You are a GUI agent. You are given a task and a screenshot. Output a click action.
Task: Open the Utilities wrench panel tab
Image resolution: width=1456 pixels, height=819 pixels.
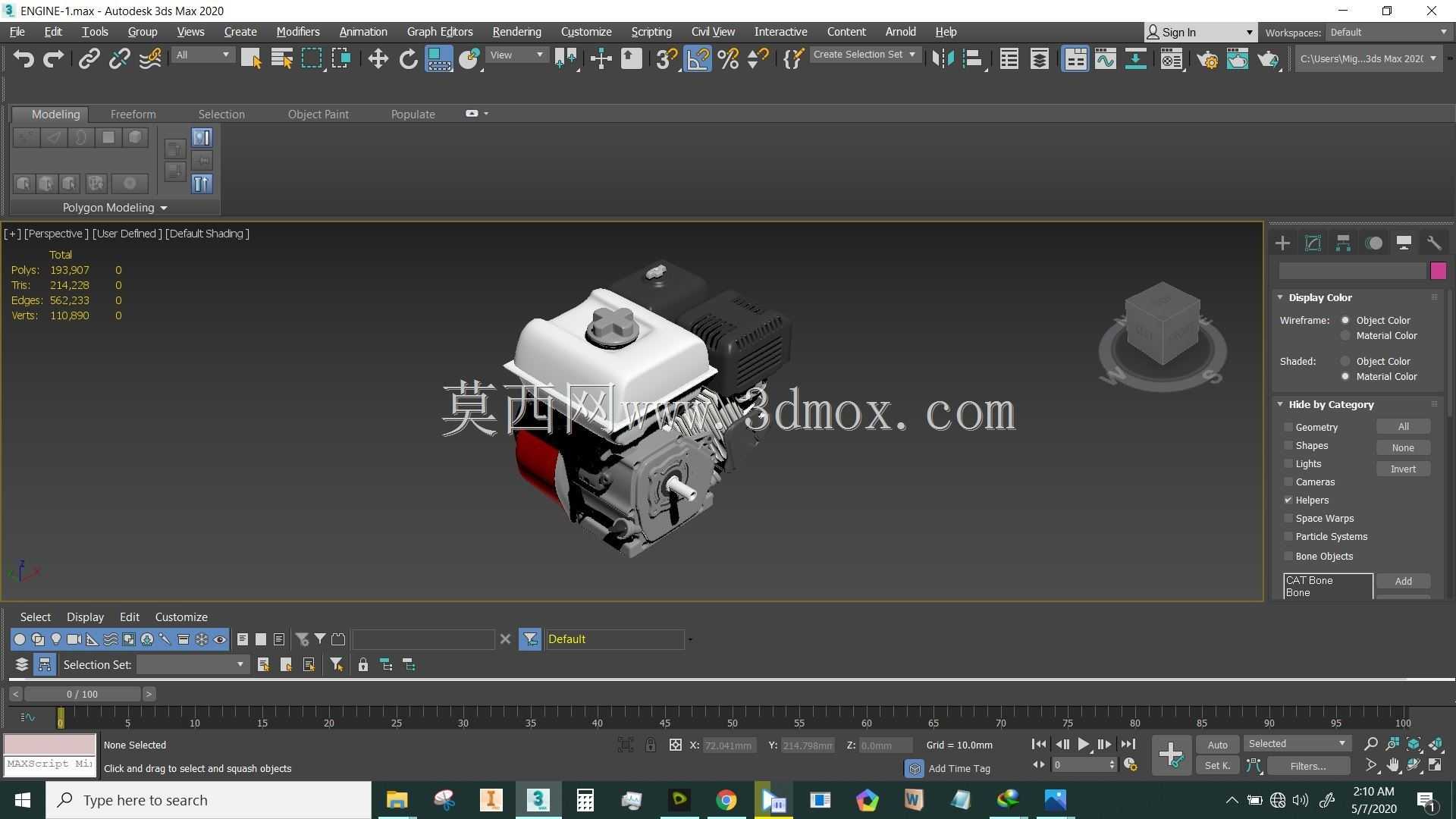pos(1434,243)
